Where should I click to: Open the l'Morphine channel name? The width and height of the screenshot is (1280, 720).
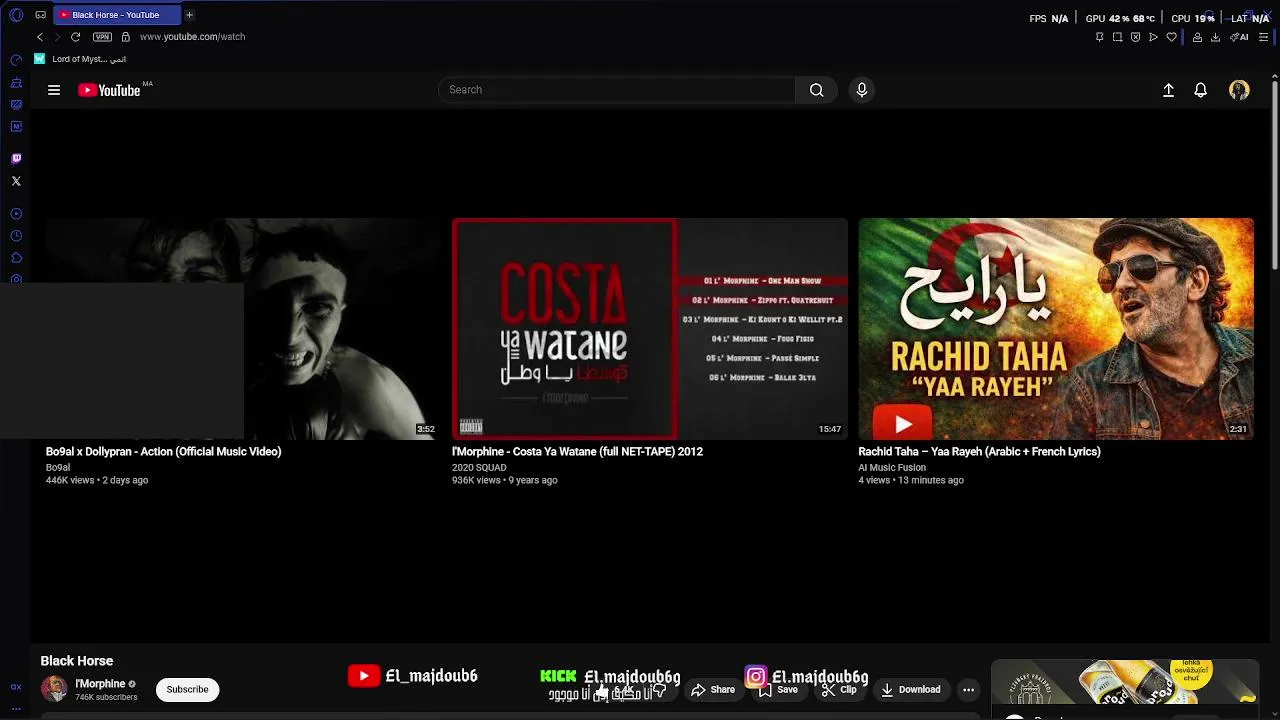coord(100,684)
